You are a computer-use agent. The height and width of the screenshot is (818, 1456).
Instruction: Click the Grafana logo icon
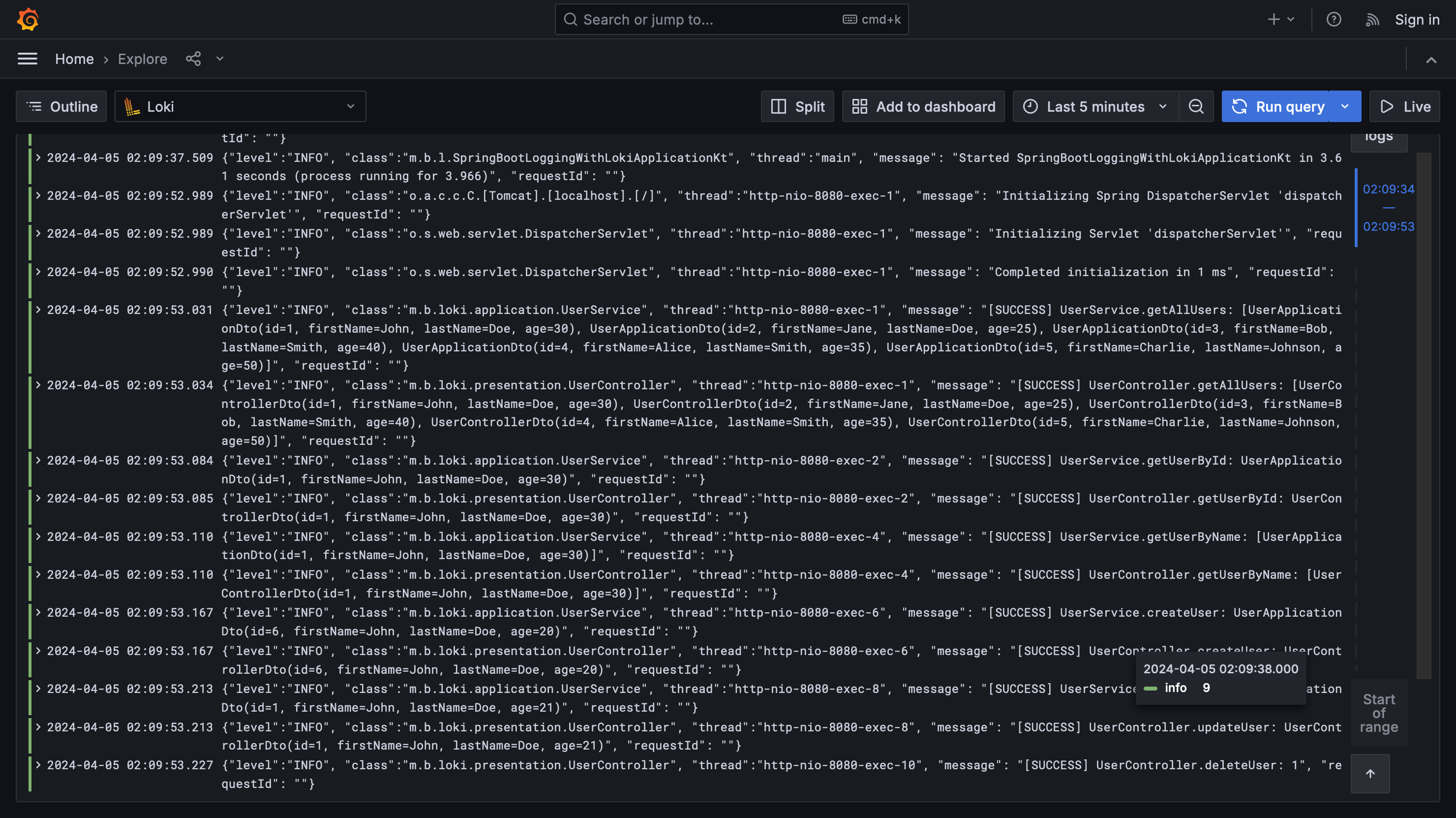coord(28,19)
